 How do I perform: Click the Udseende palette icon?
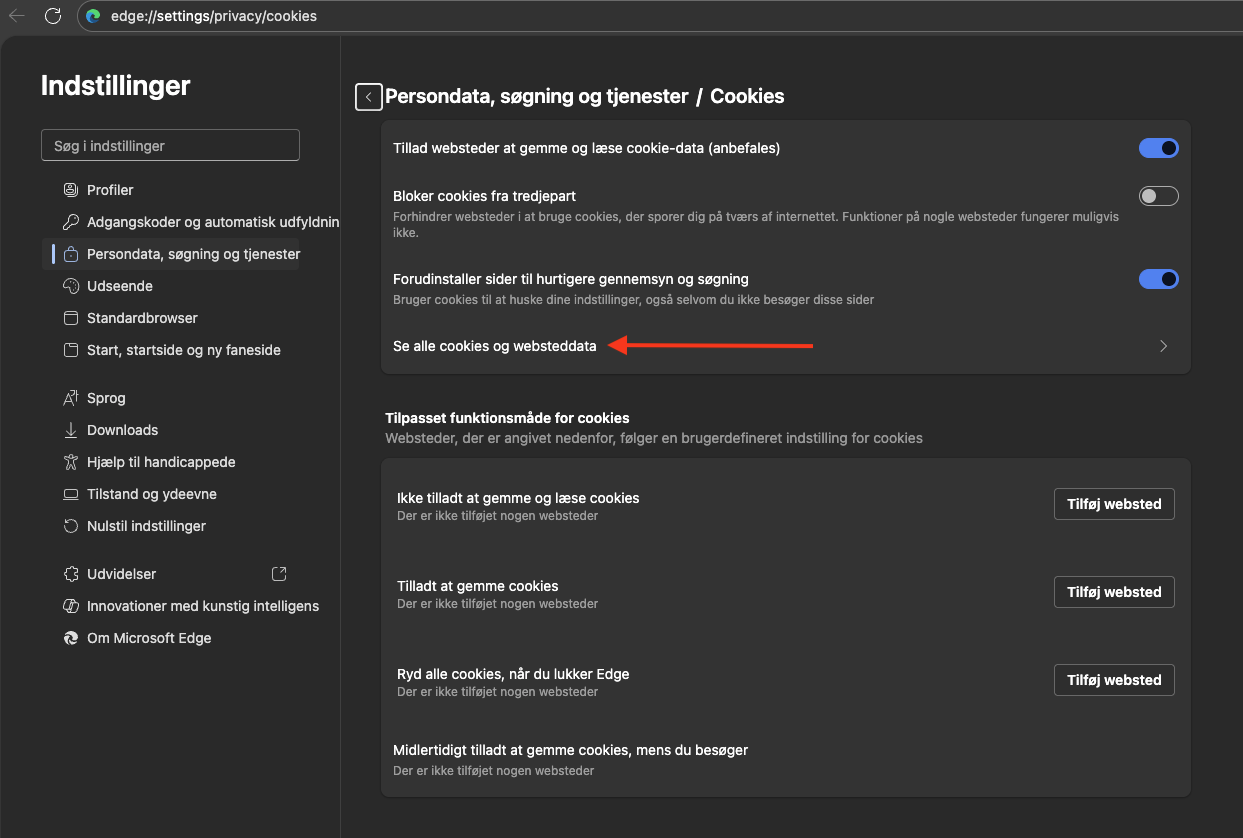(x=71, y=286)
